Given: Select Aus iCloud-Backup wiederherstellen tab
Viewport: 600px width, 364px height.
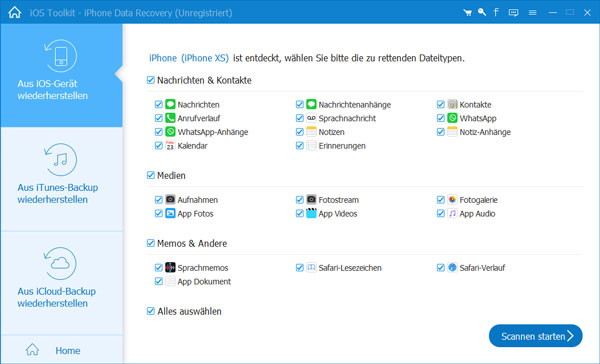Looking at the screenshot, I should pos(61,283).
